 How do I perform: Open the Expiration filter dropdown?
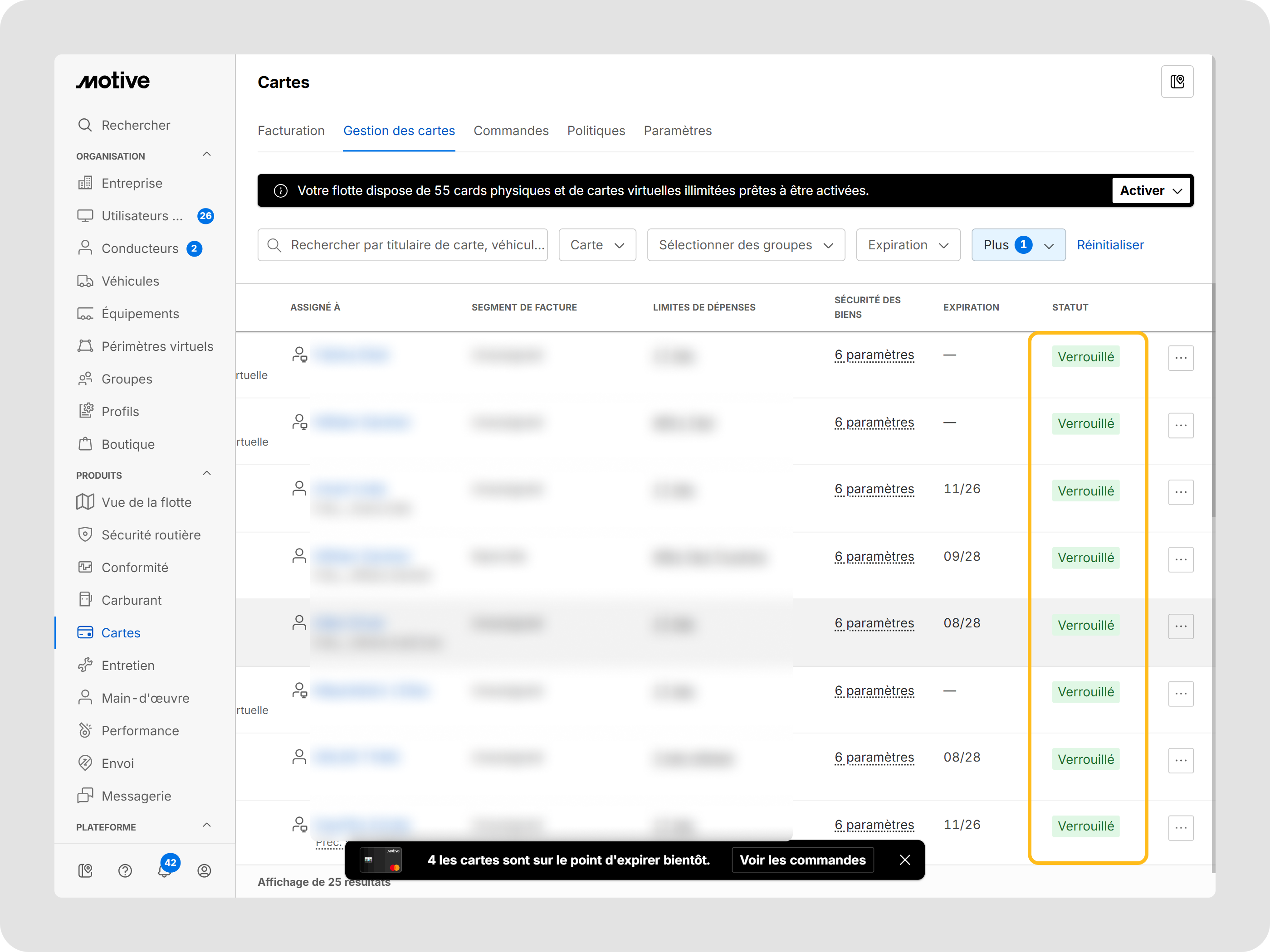point(908,246)
